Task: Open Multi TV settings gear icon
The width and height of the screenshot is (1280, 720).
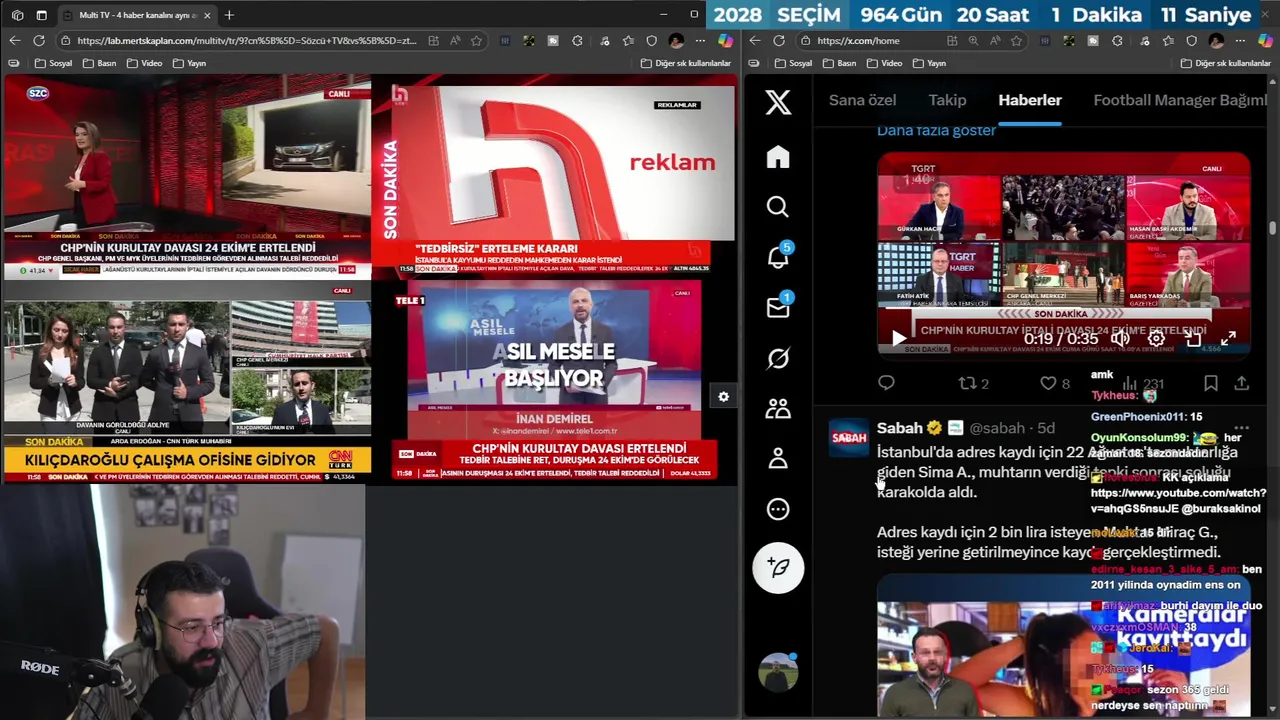Action: point(723,397)
